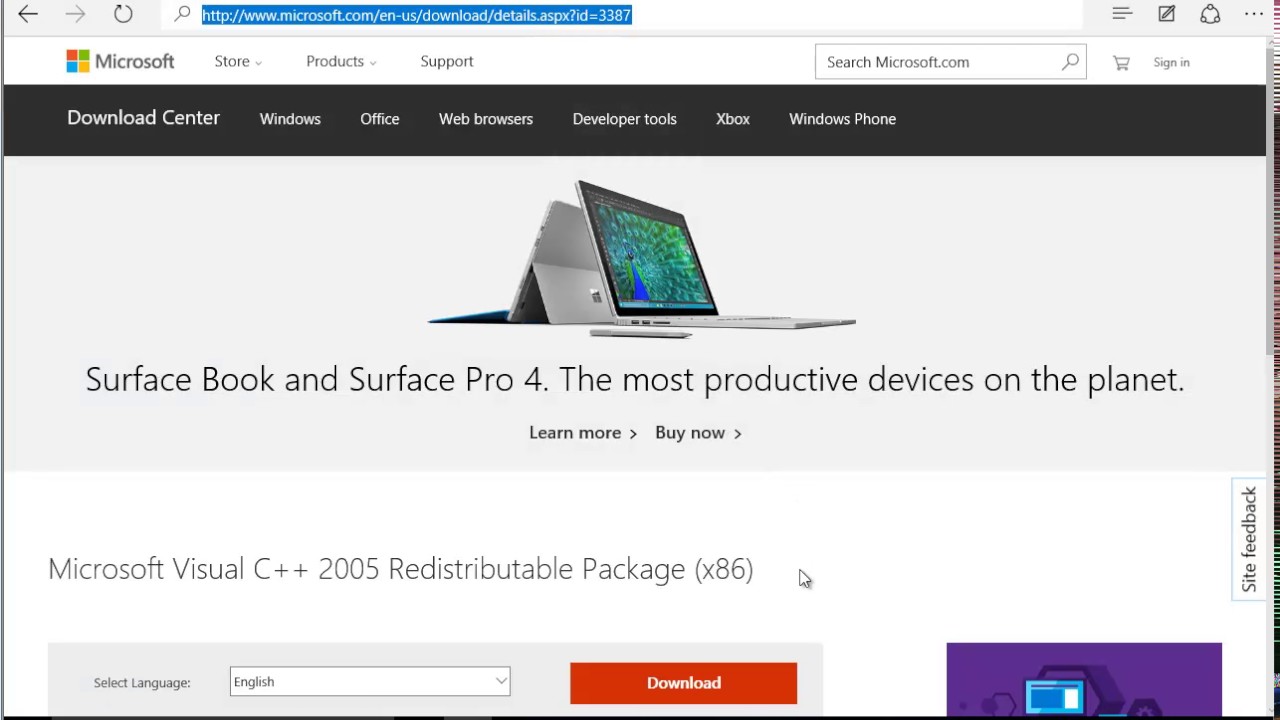
Task: Open the Site feedback side tab
Action: pos(1249,540)
